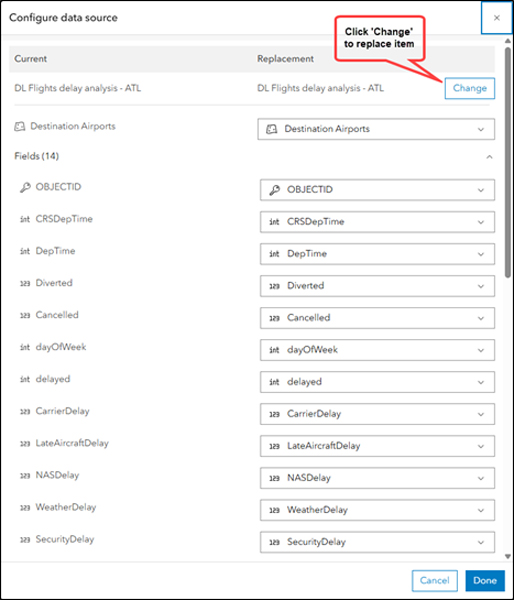The height and width of the screenshot is (600, 514).
Task: Click the 123 number icon beside current WeatherDelay
Action: pos(25,508)
